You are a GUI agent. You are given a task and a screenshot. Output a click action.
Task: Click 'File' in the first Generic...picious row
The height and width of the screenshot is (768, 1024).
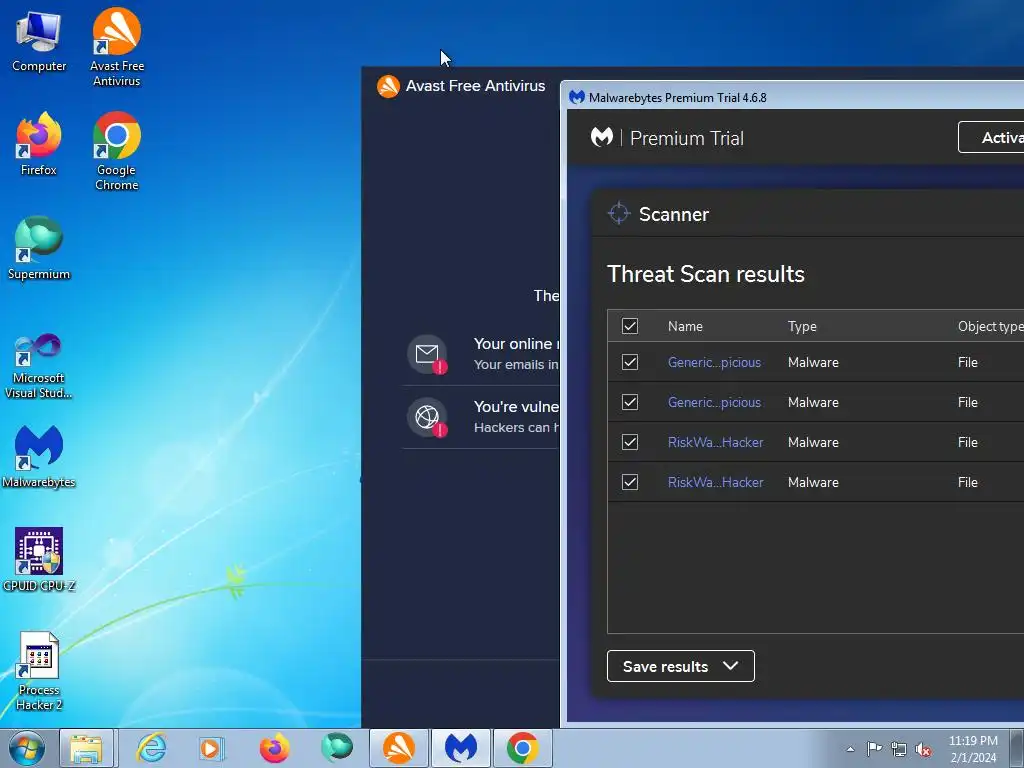[967, 362]
